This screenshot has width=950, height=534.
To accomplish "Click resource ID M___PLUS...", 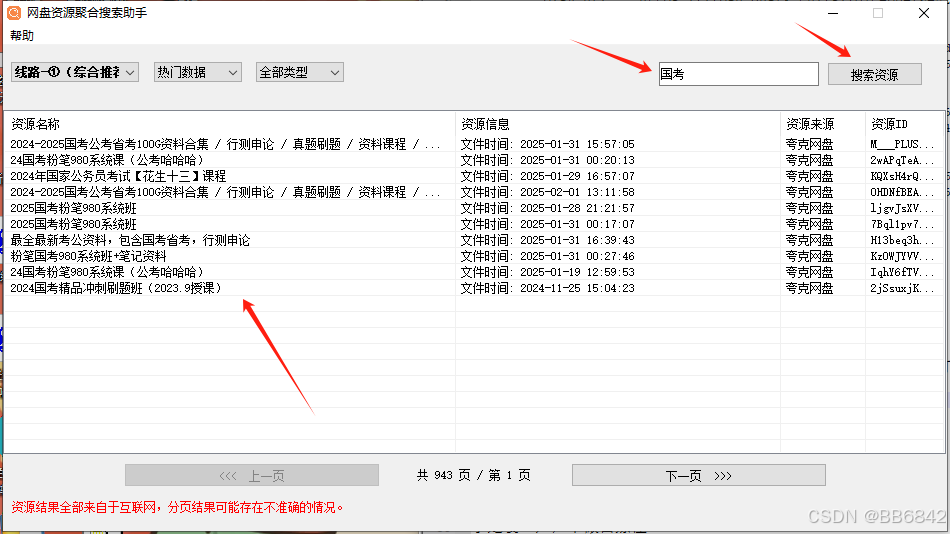I will (902, 144).
